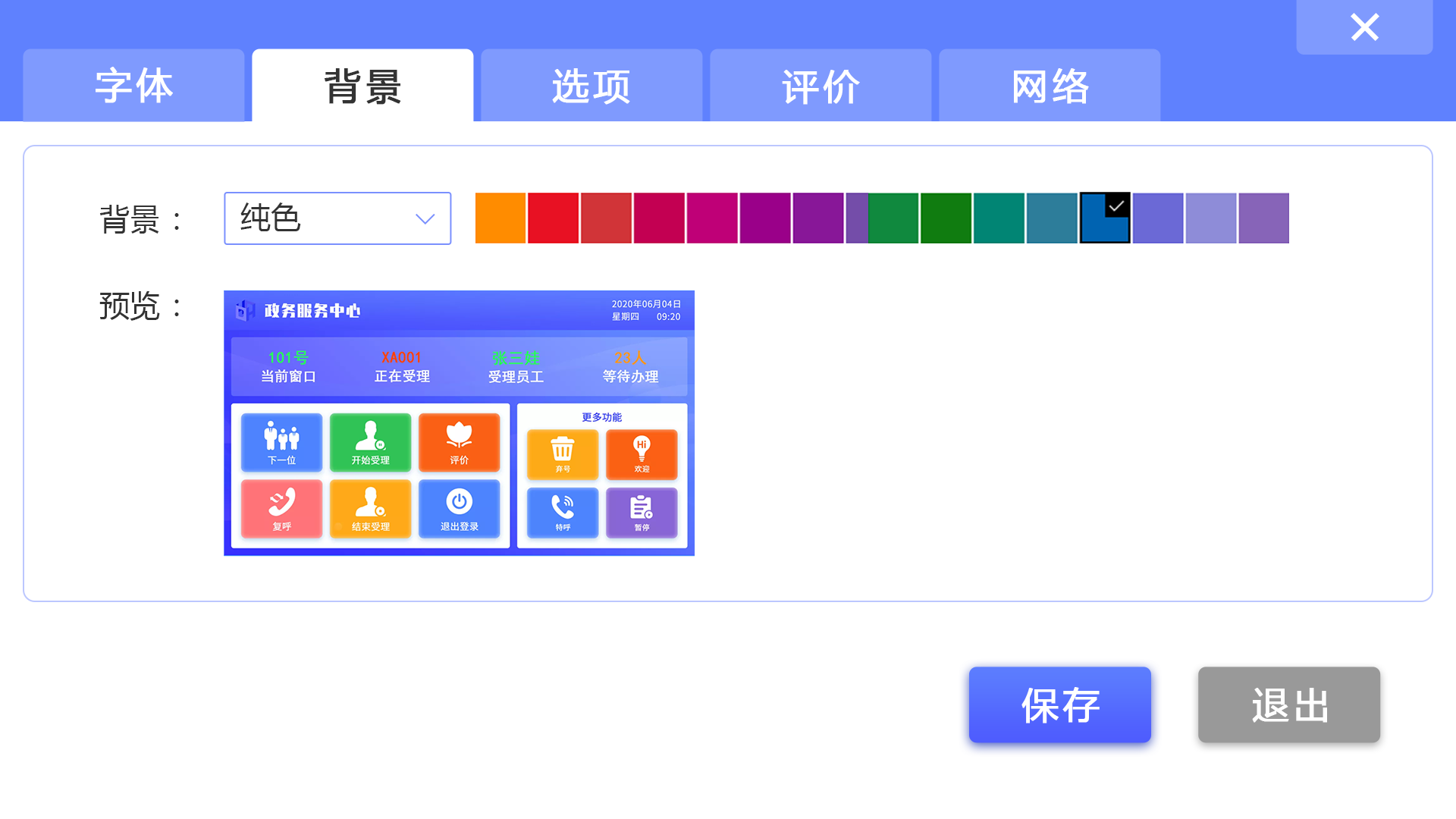Click the orange 评价 lotus icon in preview

coord(459,442)
